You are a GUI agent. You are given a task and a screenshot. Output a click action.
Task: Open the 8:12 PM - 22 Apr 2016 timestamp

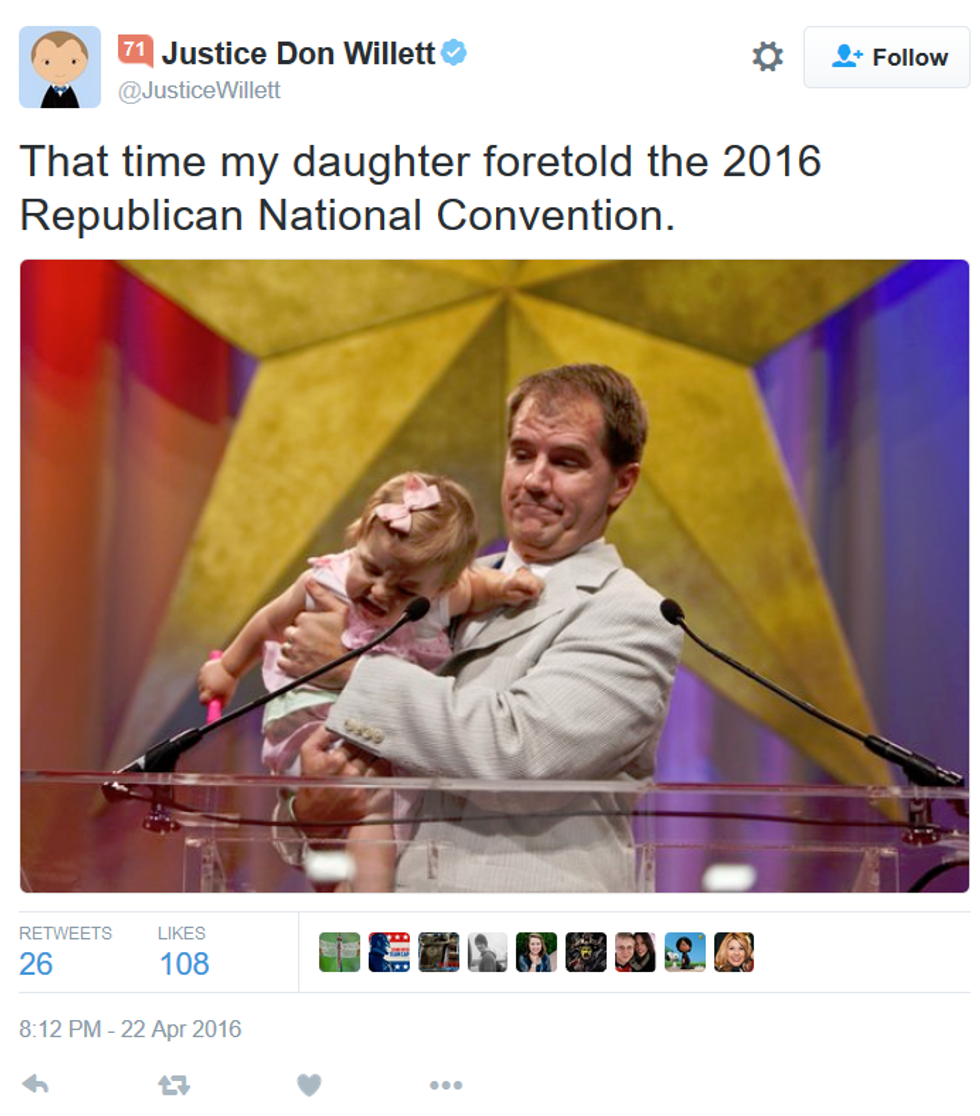point(130,1029)
